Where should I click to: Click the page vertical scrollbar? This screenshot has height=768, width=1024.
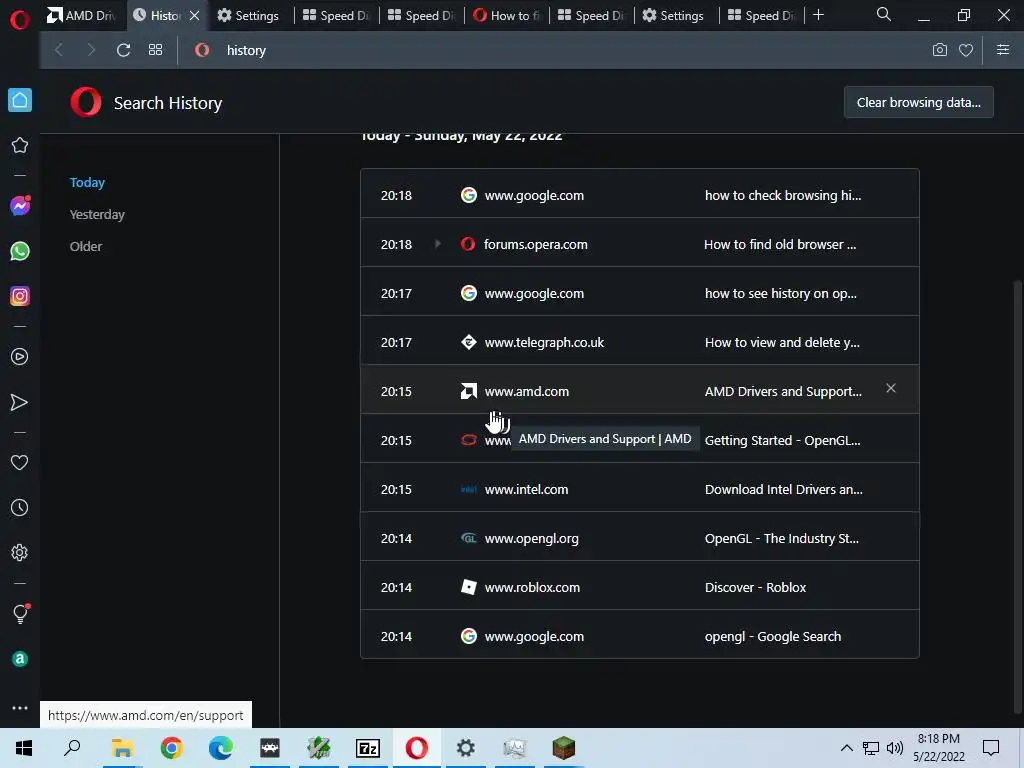pos(1017,496)
